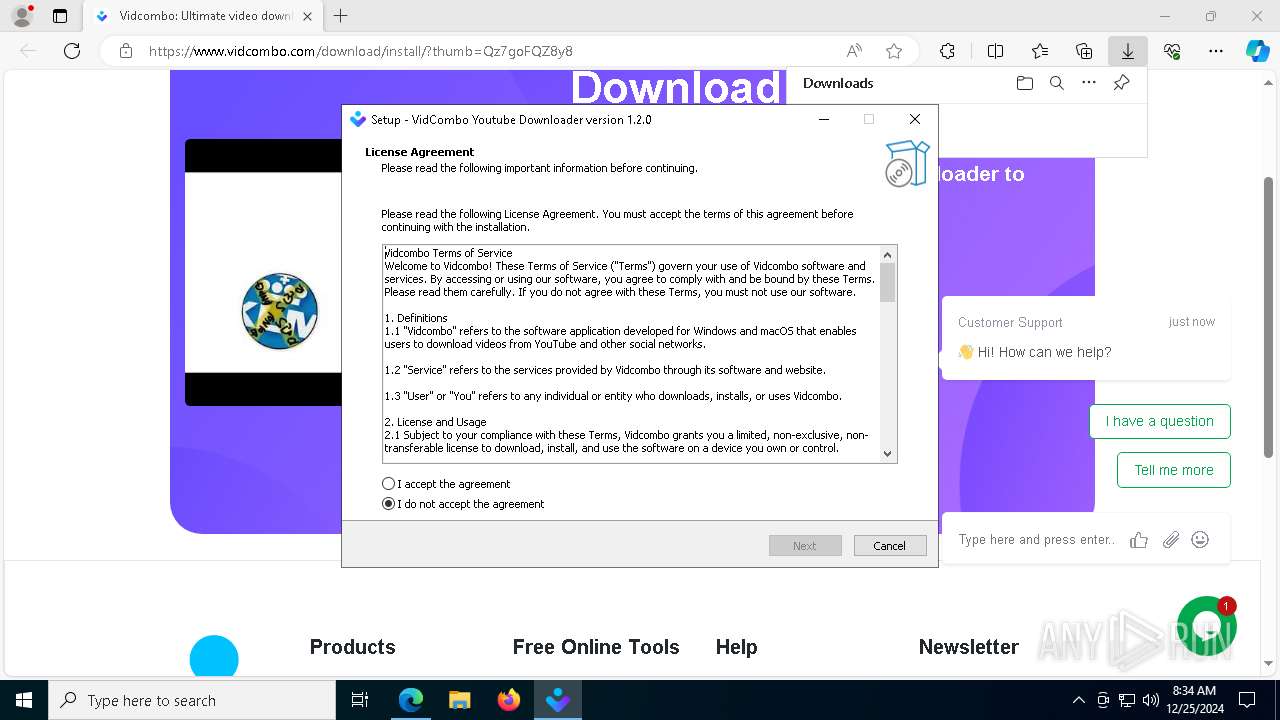Click thumbs up icon in chat
Image resolution: width=1280 pixels, height=720 pixels.
click(1139, 540)
